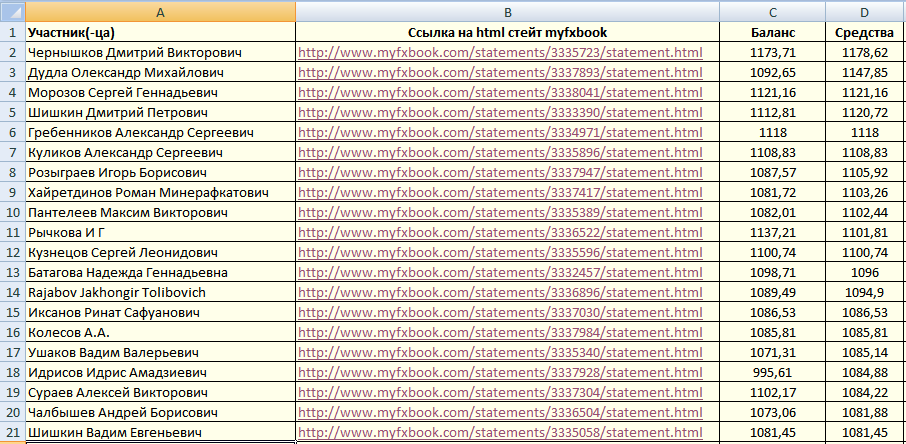Select funds cell 1178,62

(x=864, y=53)
